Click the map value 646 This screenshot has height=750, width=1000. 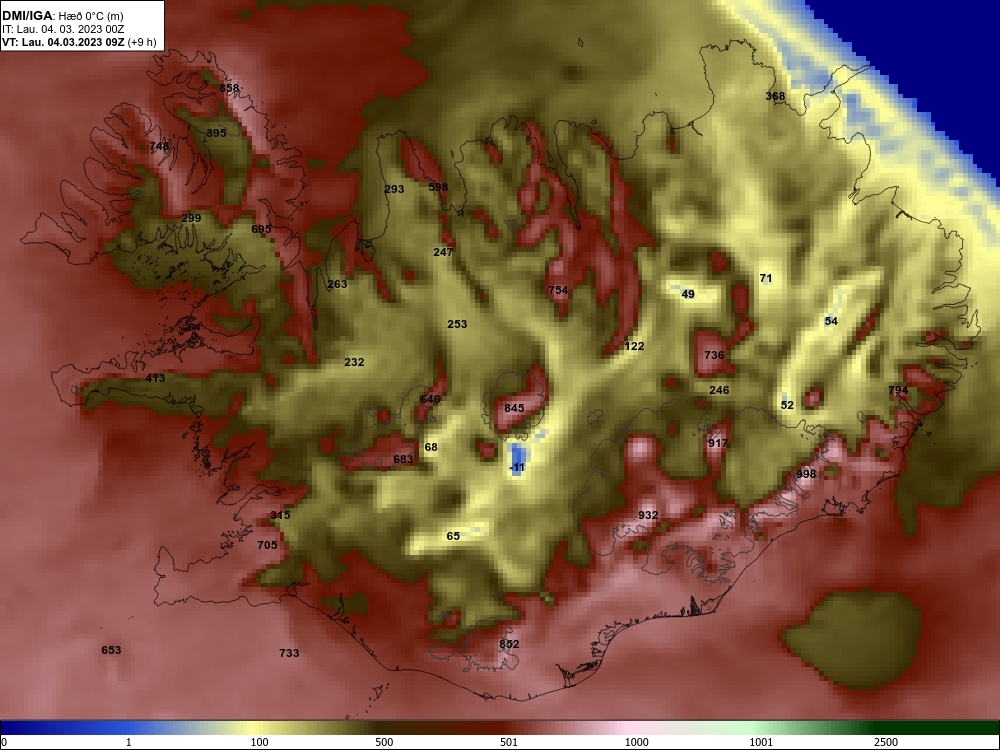tap(430, 399)
